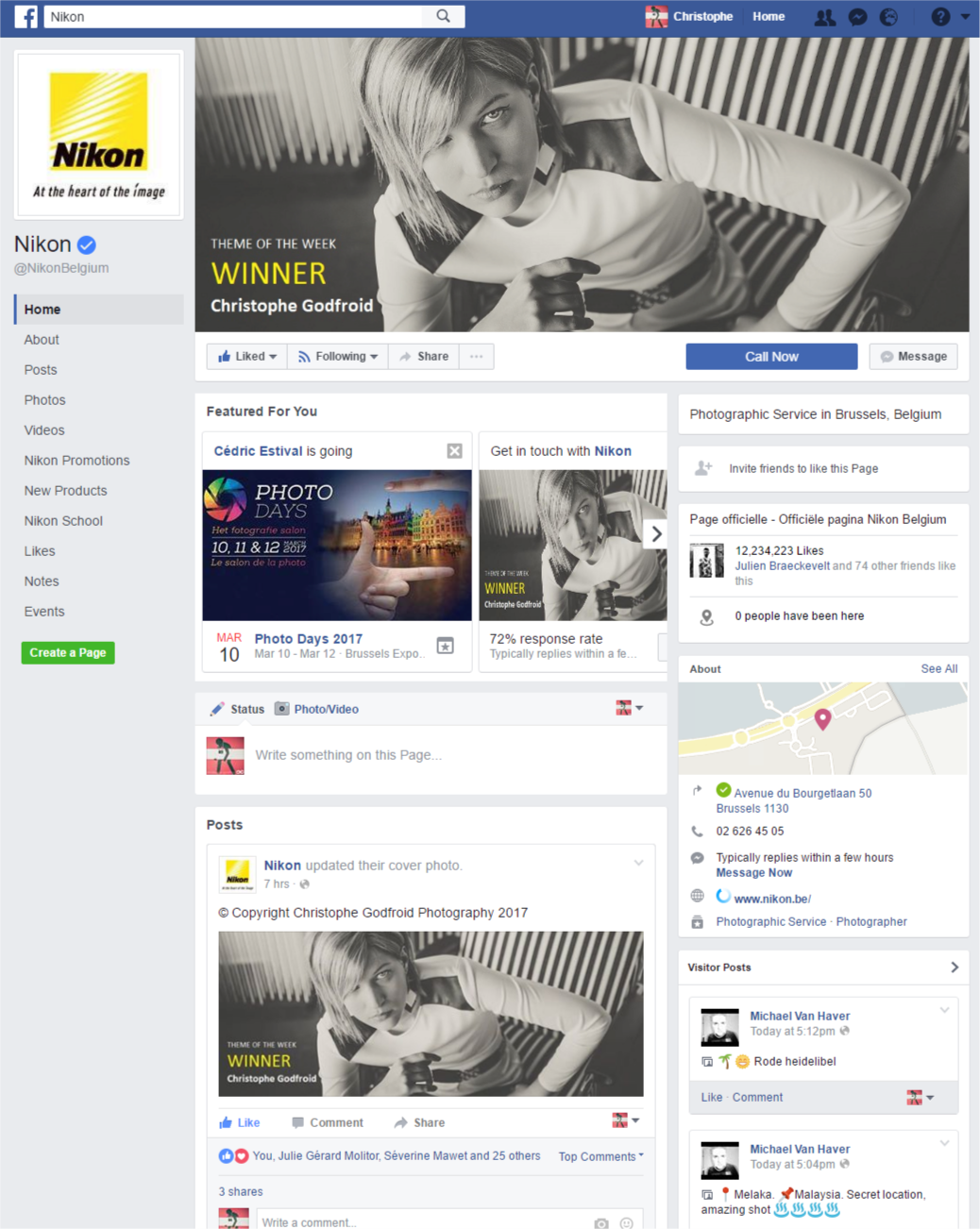Click the page Share button
Screen dimensions: 980x1229
point(423,357)
